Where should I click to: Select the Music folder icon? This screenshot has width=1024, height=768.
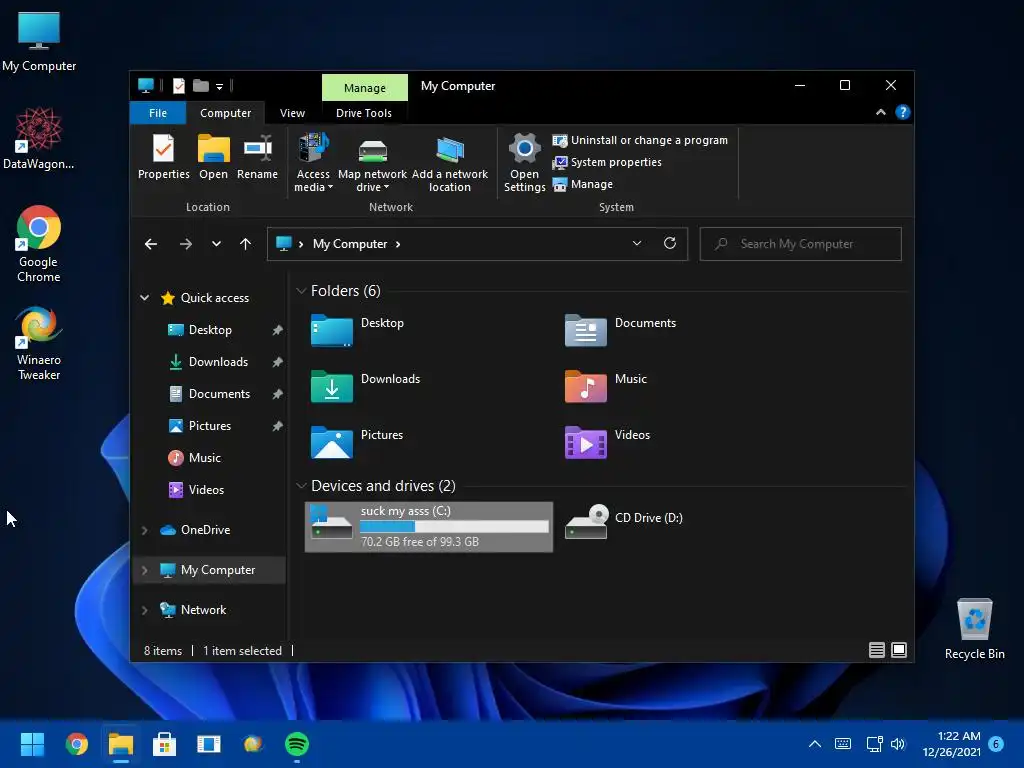[585, 386]
